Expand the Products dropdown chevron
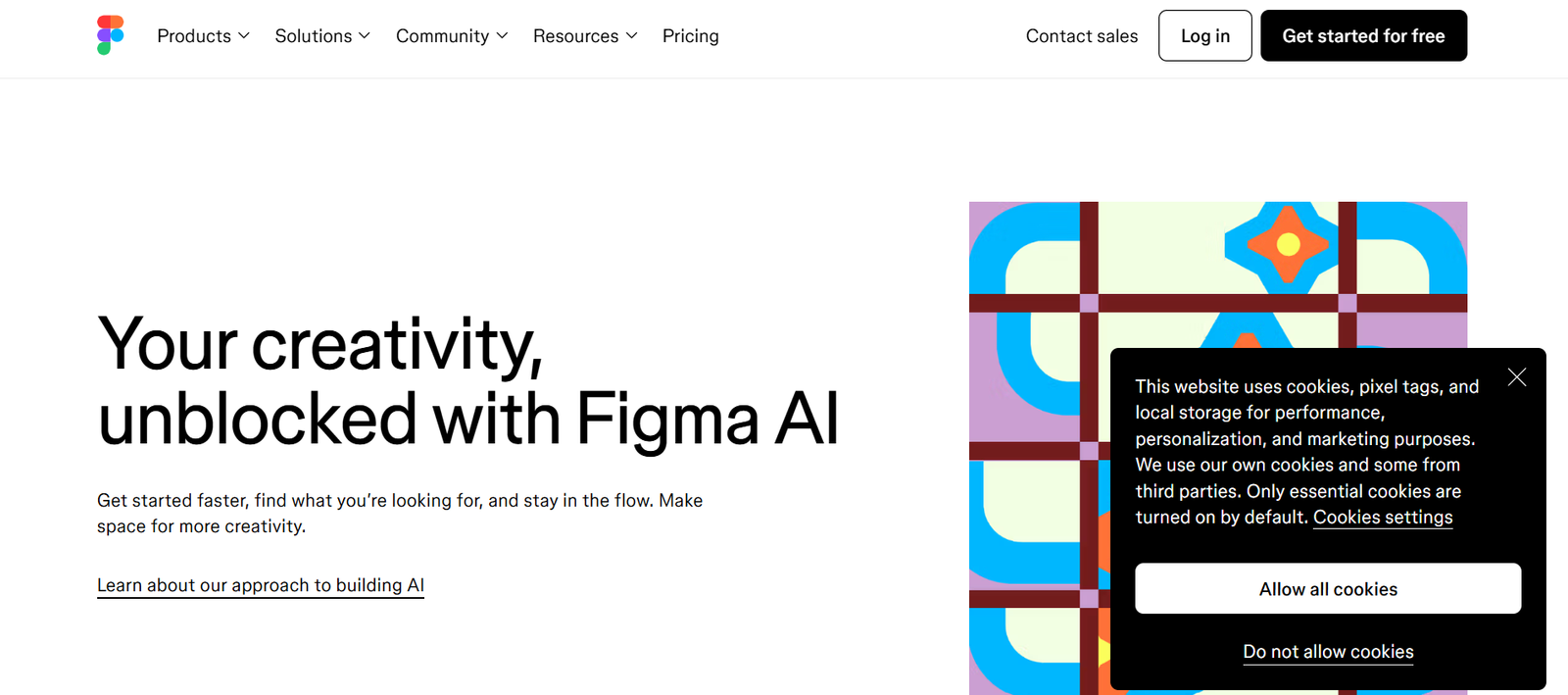1568x695 pixels. point(244,35)
